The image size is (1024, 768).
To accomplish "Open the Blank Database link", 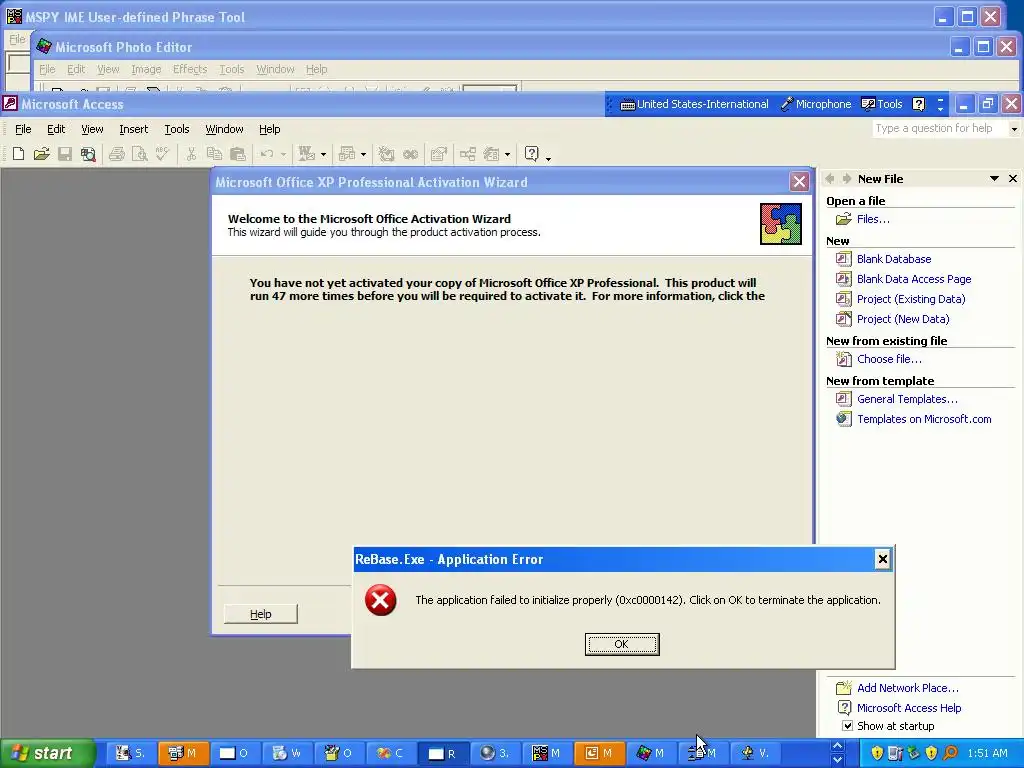I will click(893, 259).
